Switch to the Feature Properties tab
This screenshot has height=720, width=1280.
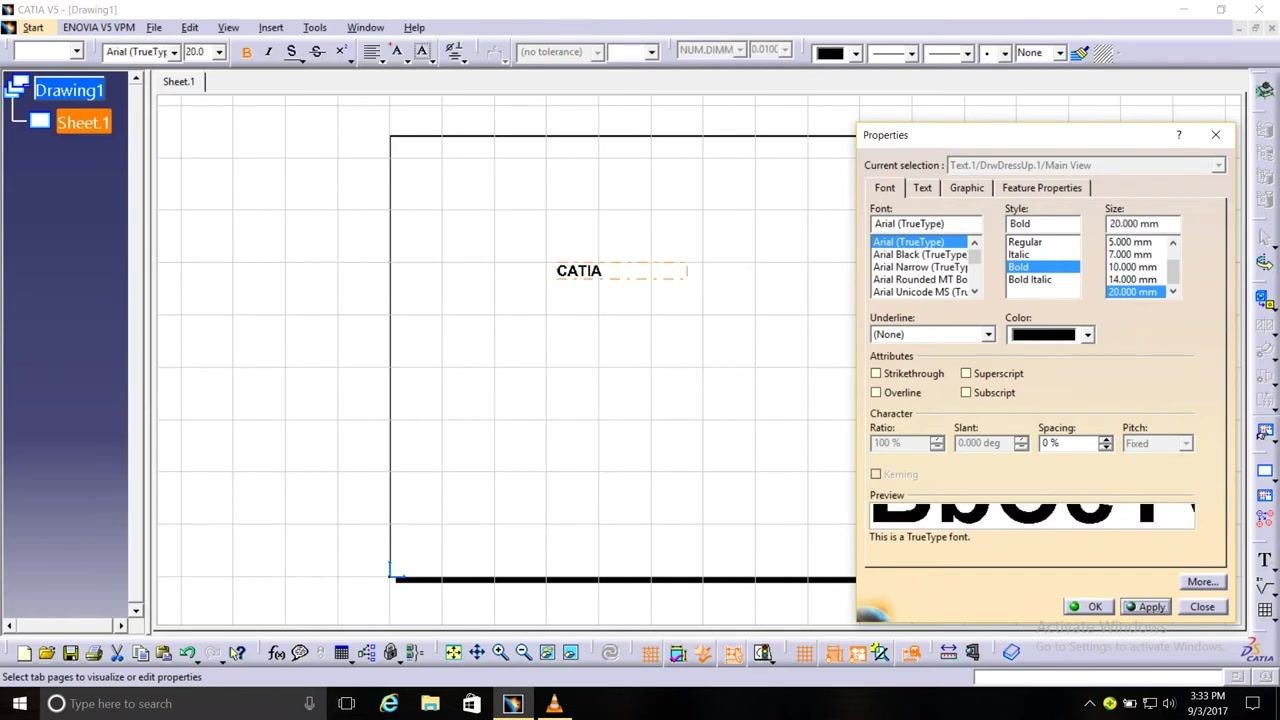1042,188
